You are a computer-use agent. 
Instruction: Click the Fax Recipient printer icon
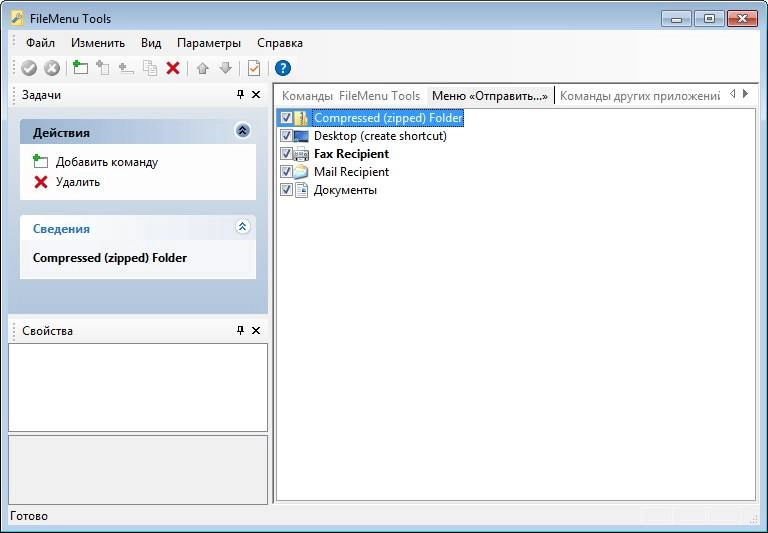click(301, 154)
